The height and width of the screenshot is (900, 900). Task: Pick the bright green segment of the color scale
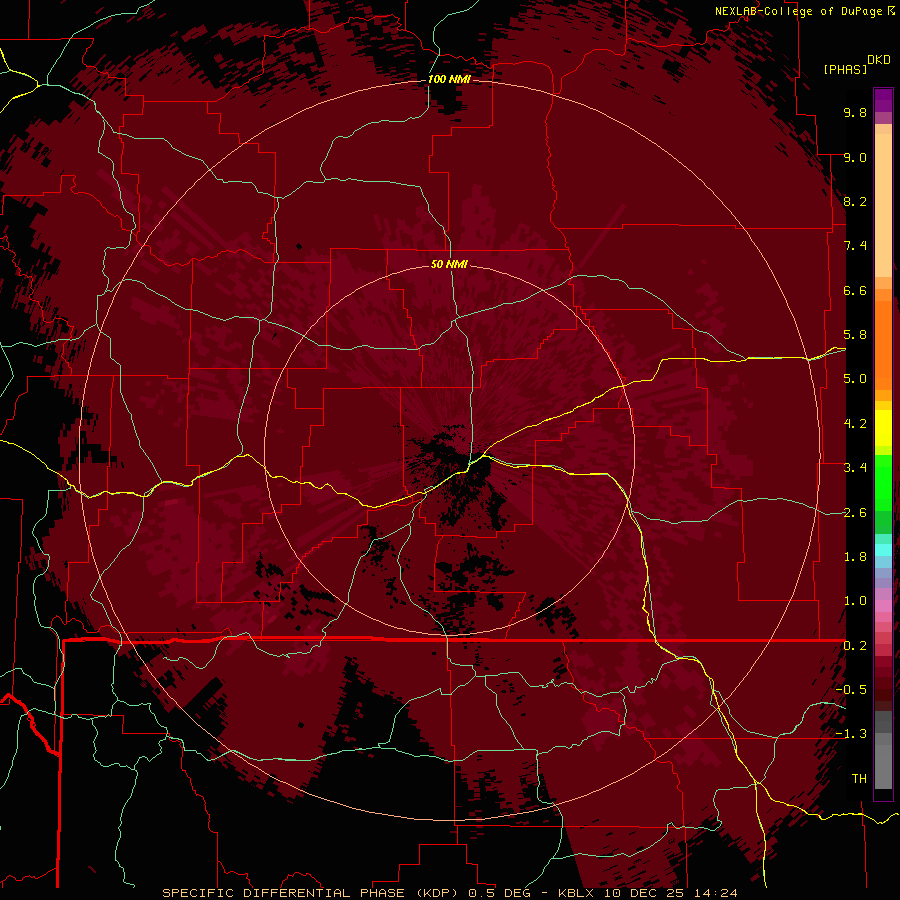(x=883, y=482)
